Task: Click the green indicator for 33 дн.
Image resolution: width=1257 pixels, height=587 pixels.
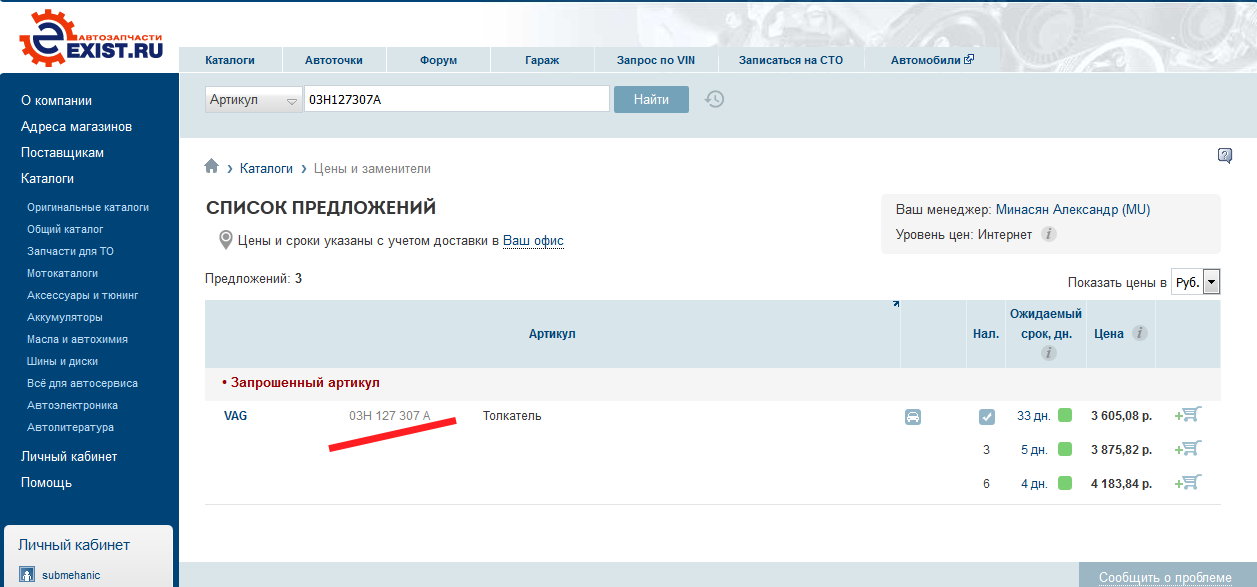Action: coord(1065,416)
